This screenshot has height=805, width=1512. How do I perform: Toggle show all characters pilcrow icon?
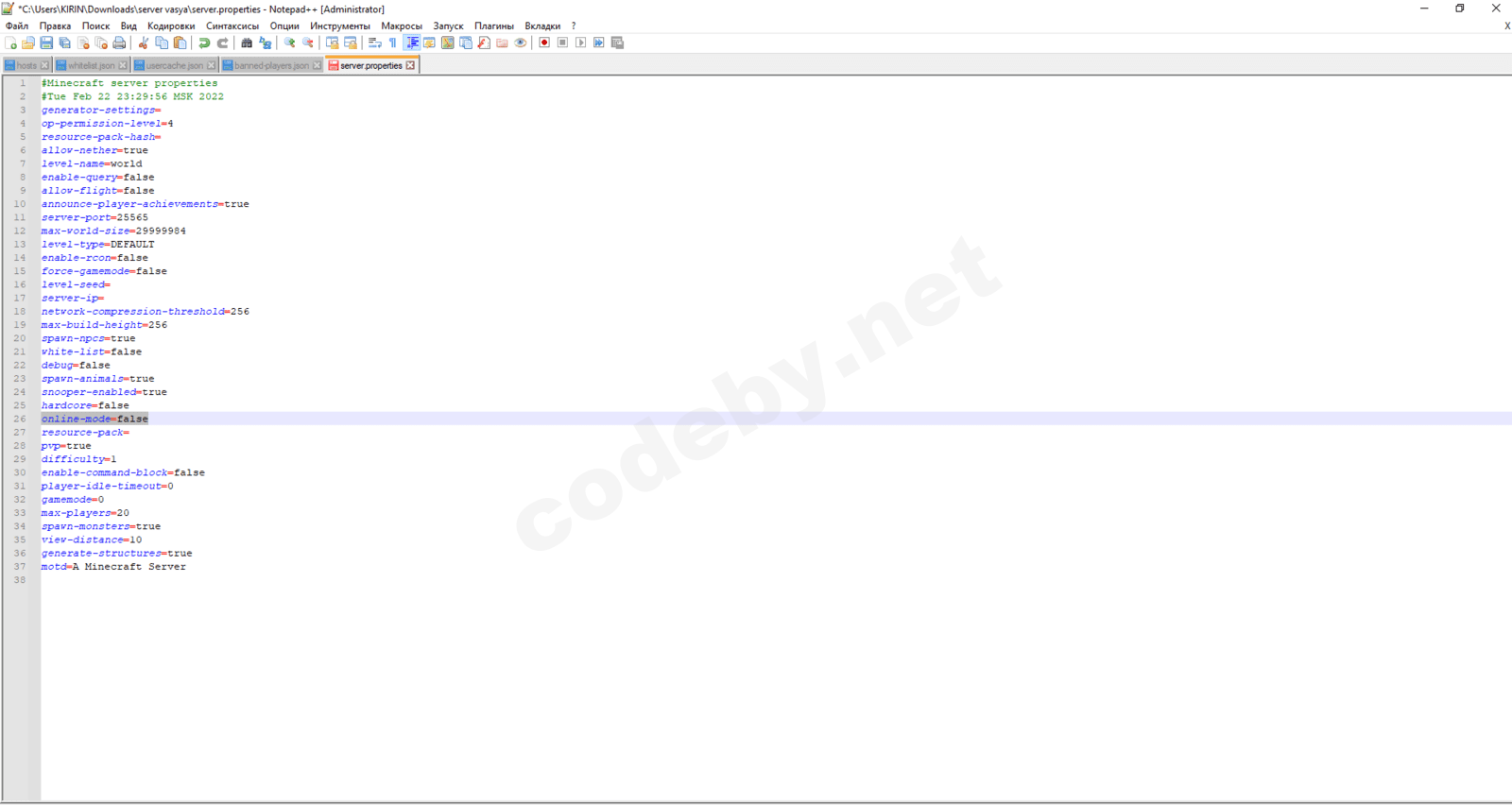(x=393, y=43)
